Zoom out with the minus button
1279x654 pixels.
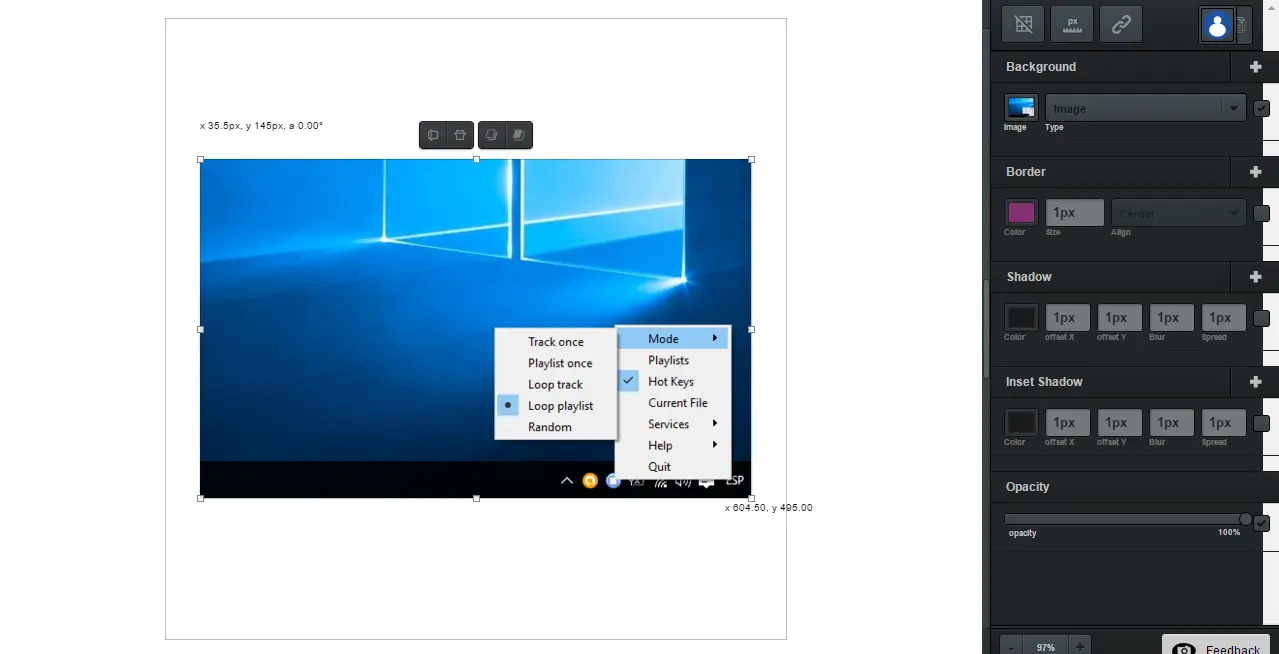click(x=1011, y=647)
